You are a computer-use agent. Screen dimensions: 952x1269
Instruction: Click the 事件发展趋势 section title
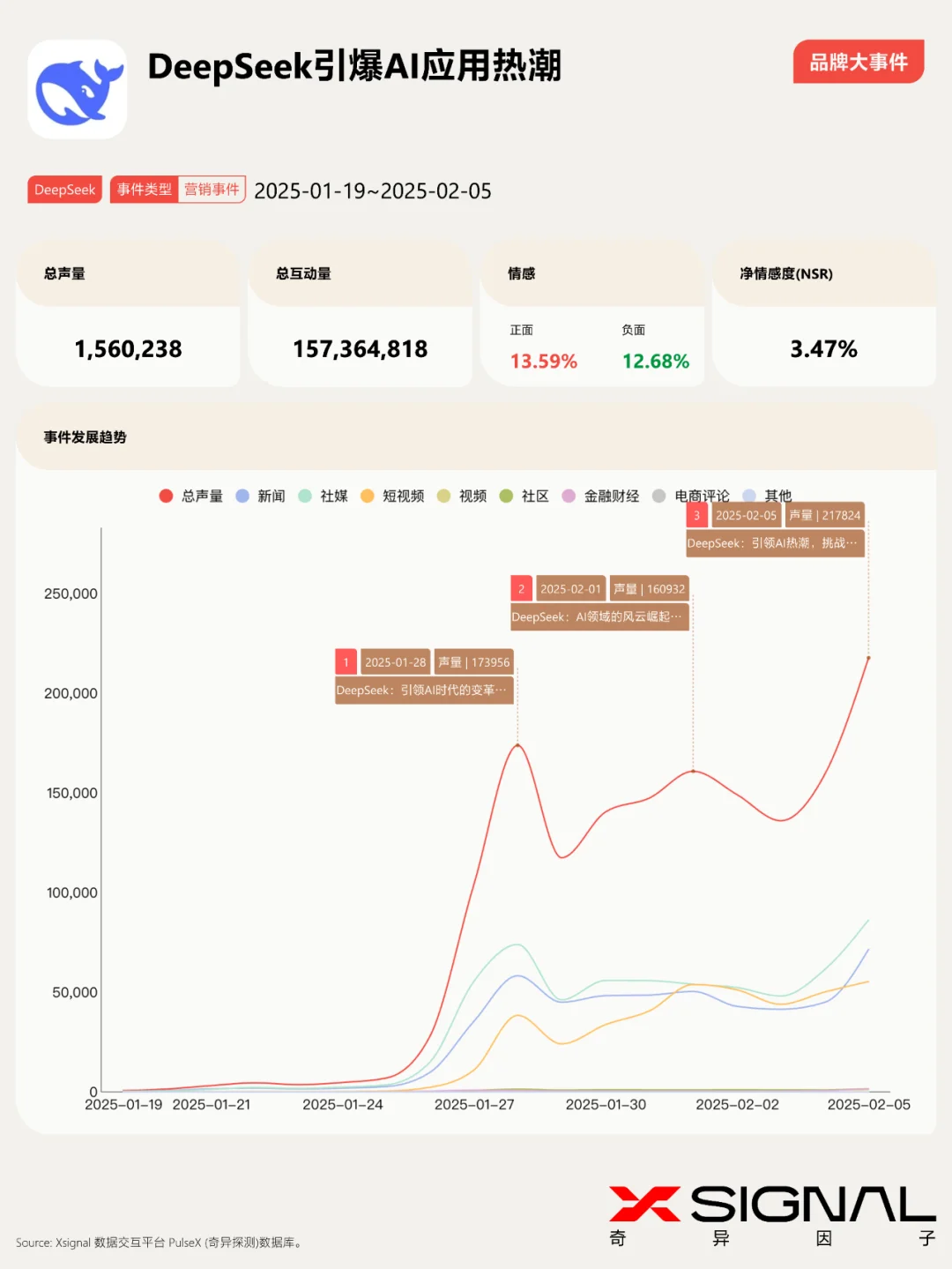click(86, 437)
